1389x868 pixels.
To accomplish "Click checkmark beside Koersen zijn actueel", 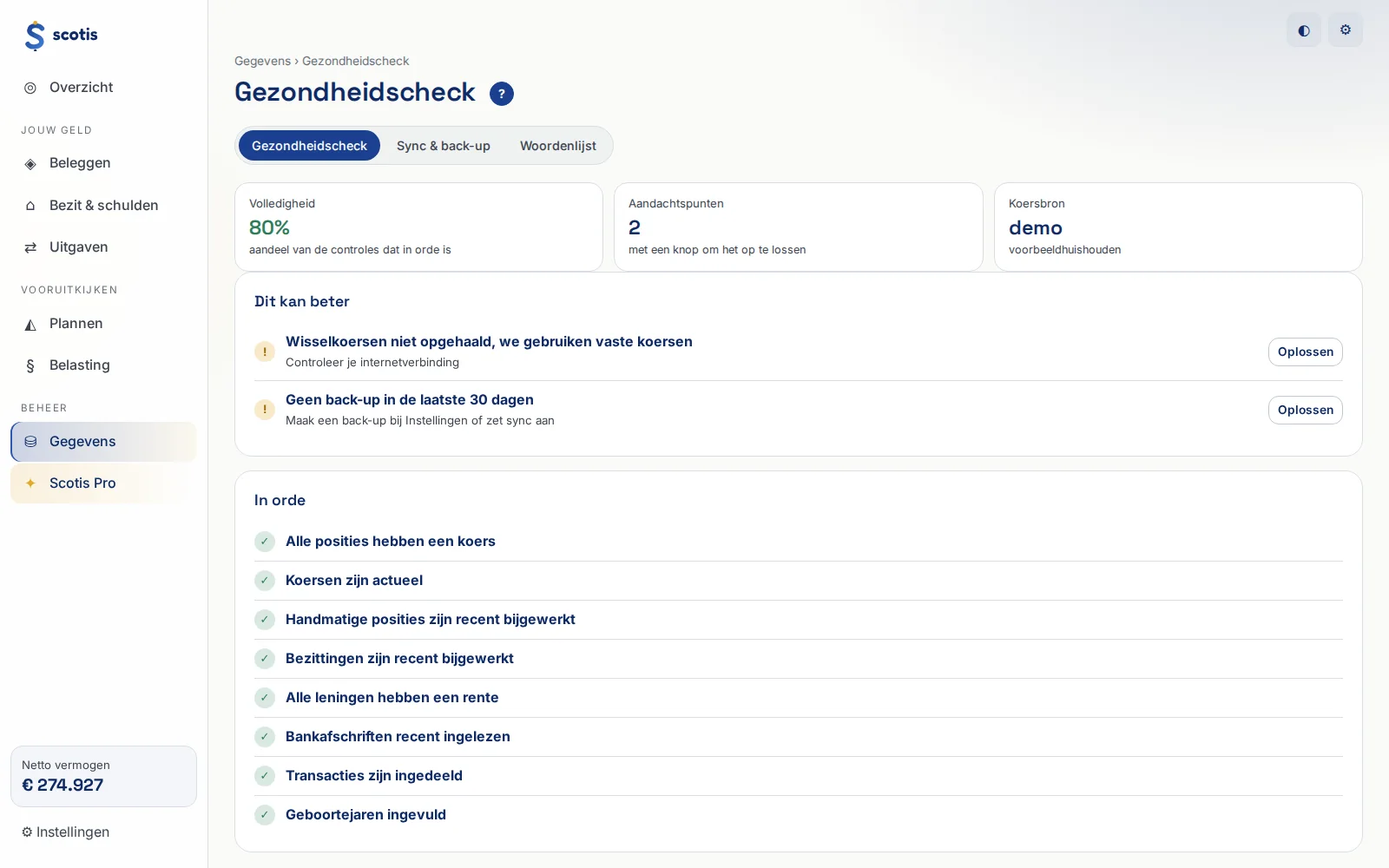I will tap(265, 581).
